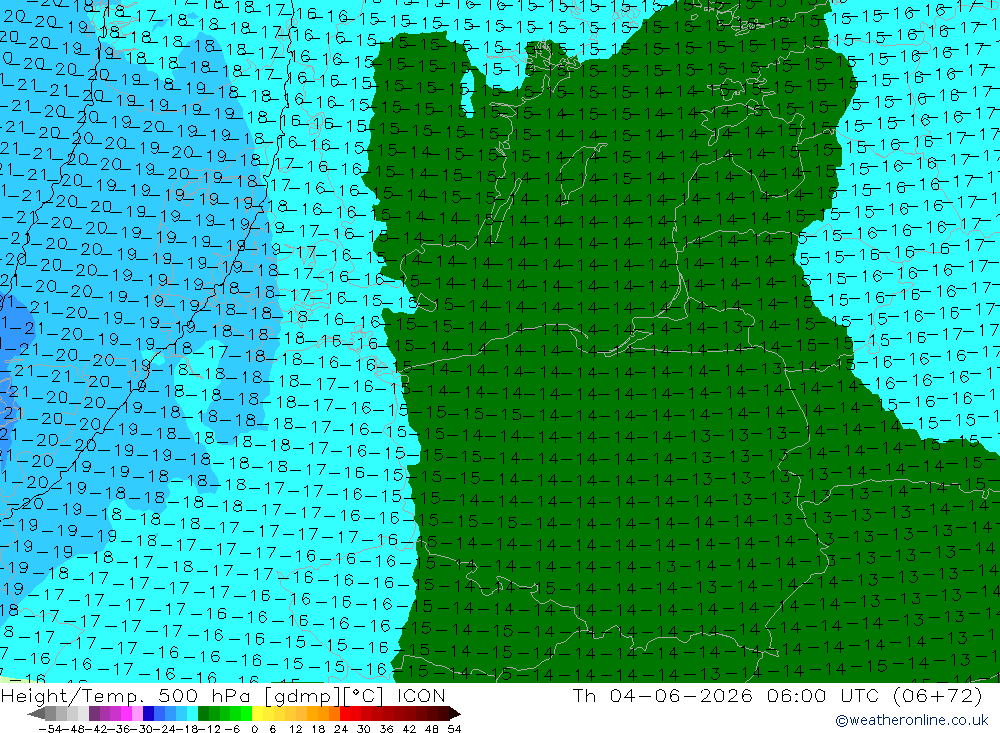The image size is (1000, 733).
Task: Click the right arrow end of the color scale
Action: point(455,714)
